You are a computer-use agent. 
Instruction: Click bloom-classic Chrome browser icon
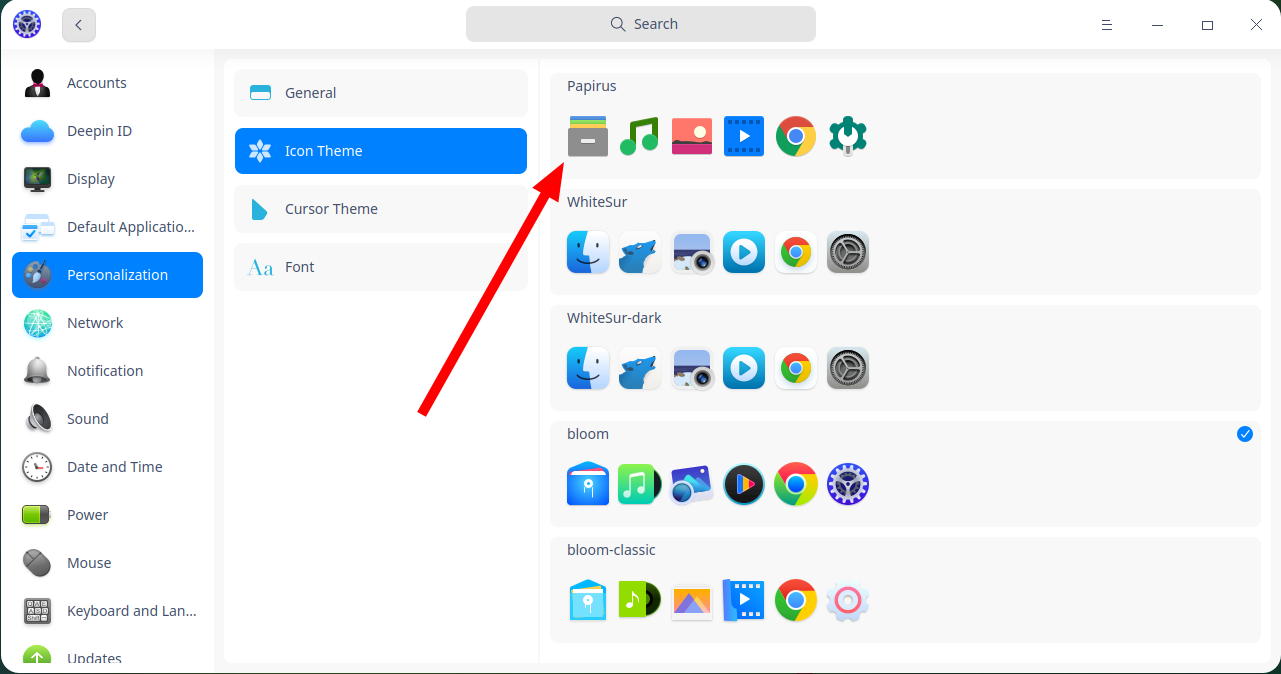(x=796, y=600)
